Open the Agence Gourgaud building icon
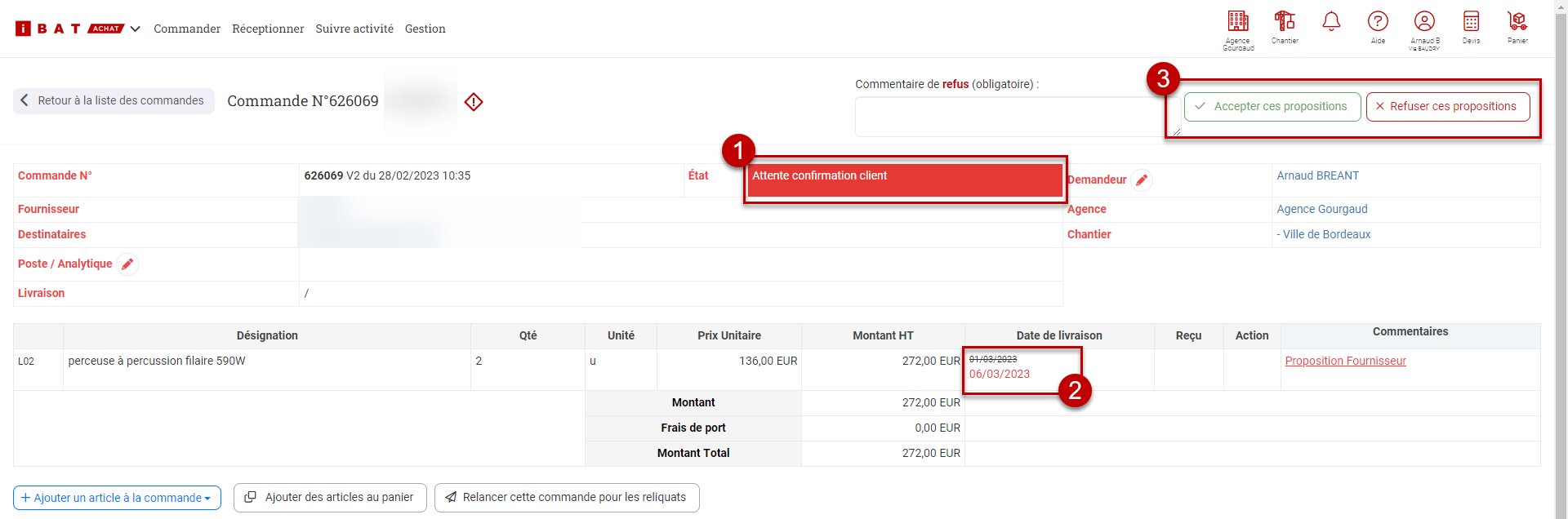Viewport: 1568px width, 519px height. (x=1238, y=21)
